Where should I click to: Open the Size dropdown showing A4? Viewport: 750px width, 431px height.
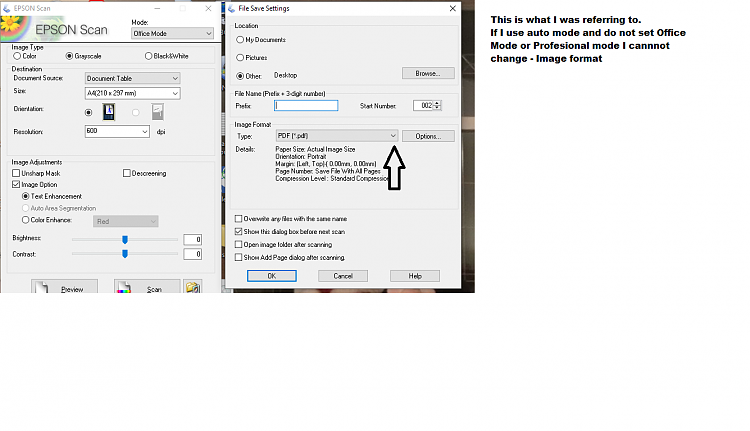[132, 93]
